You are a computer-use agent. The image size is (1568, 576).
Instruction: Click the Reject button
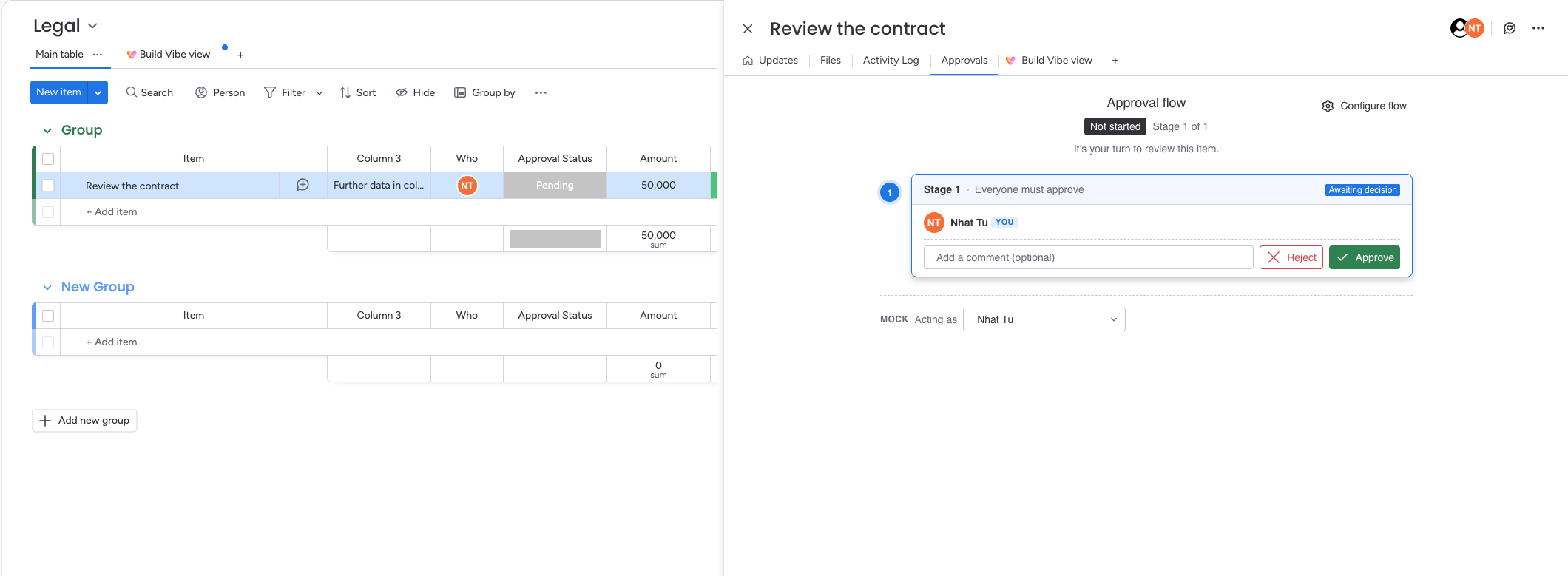(x=1291, y=257)
